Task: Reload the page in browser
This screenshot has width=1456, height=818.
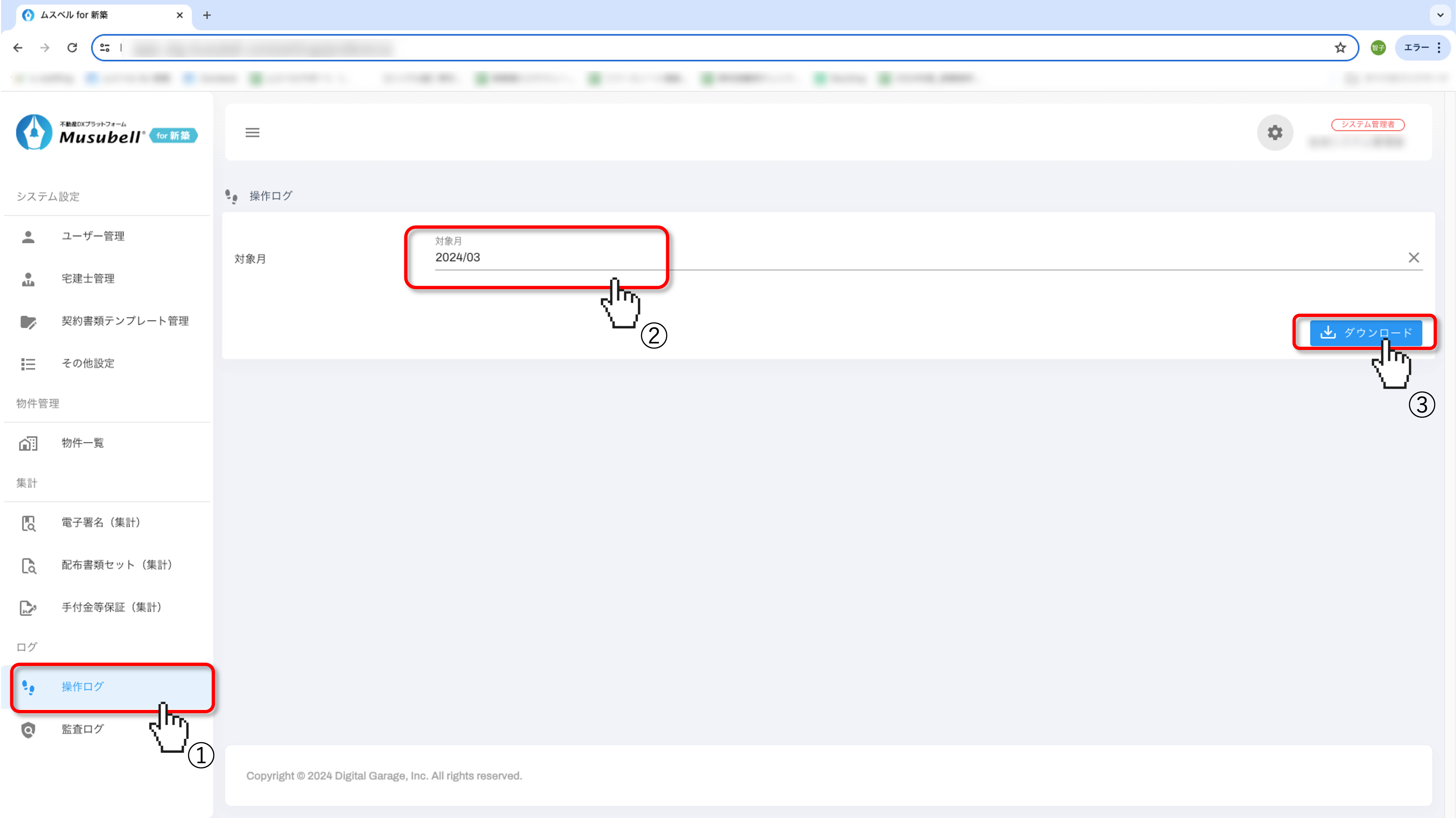Action: [72, 48]
